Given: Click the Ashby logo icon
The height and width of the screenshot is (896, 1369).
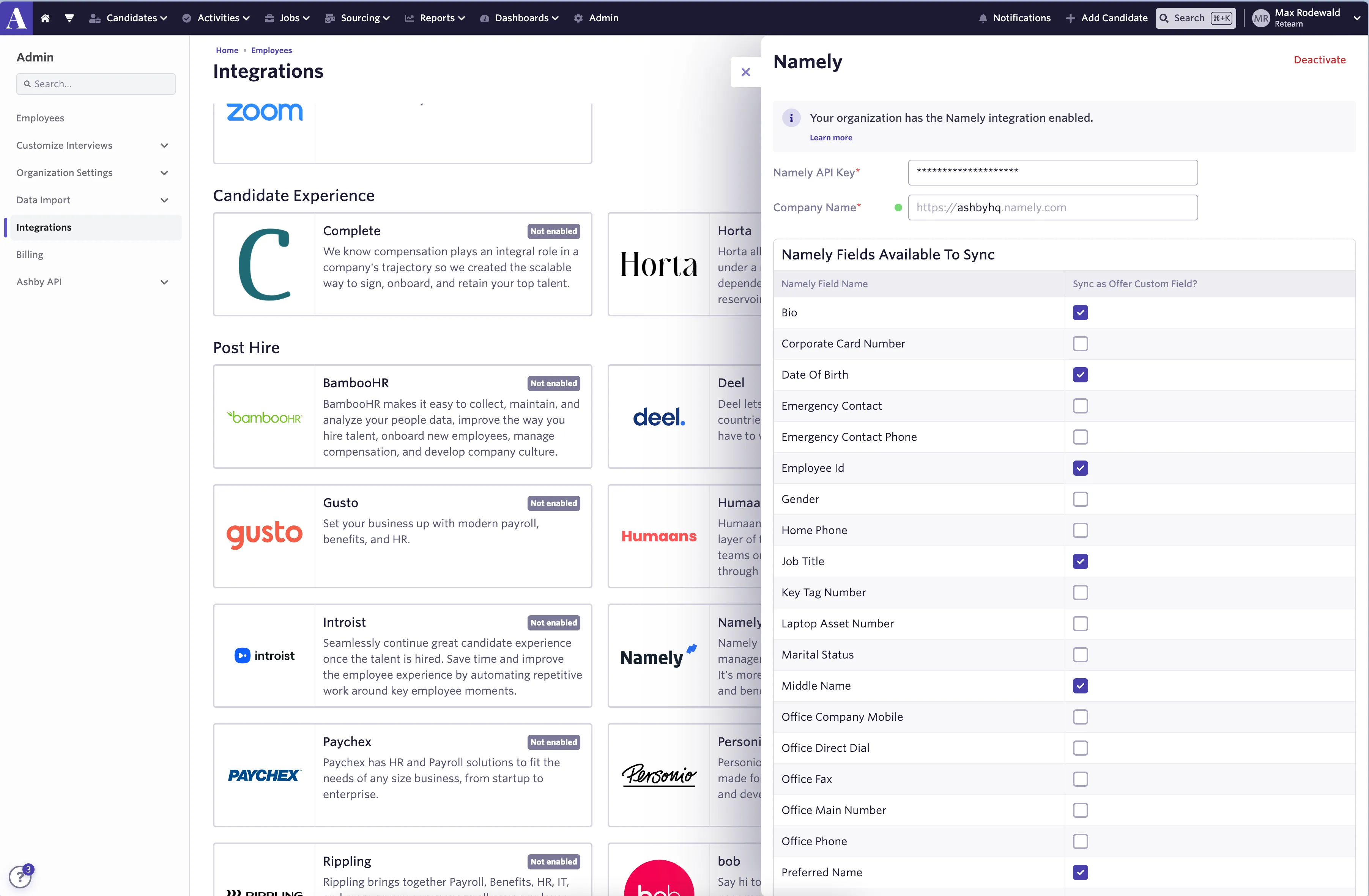Looking at the screenshot, I should 16,17.
